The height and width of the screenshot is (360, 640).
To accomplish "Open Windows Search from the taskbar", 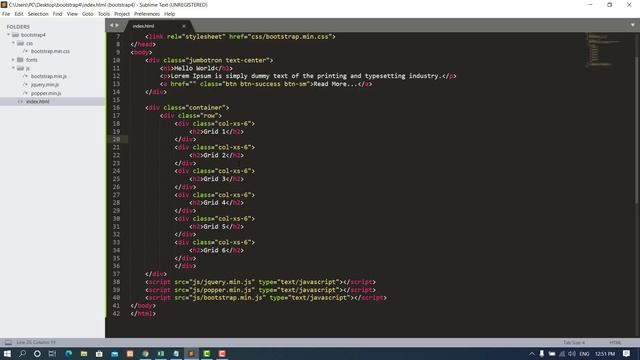I will [22, 353].
